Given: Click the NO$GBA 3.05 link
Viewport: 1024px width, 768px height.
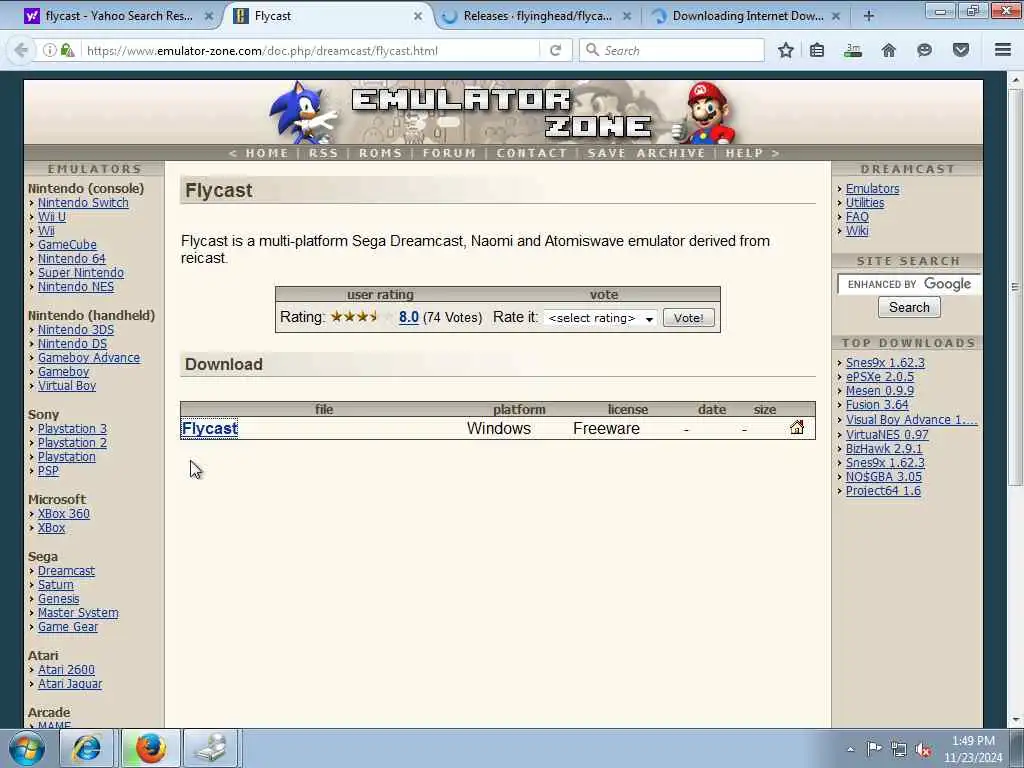Looking at the screenshot, I should click(x=884, y=477).
